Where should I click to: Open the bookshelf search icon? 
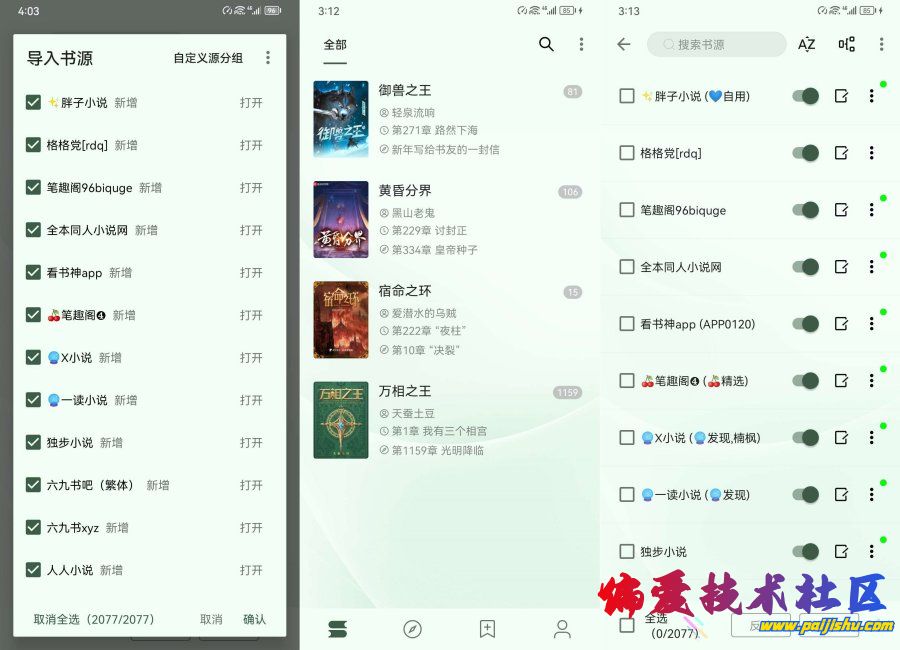(546, 44)
